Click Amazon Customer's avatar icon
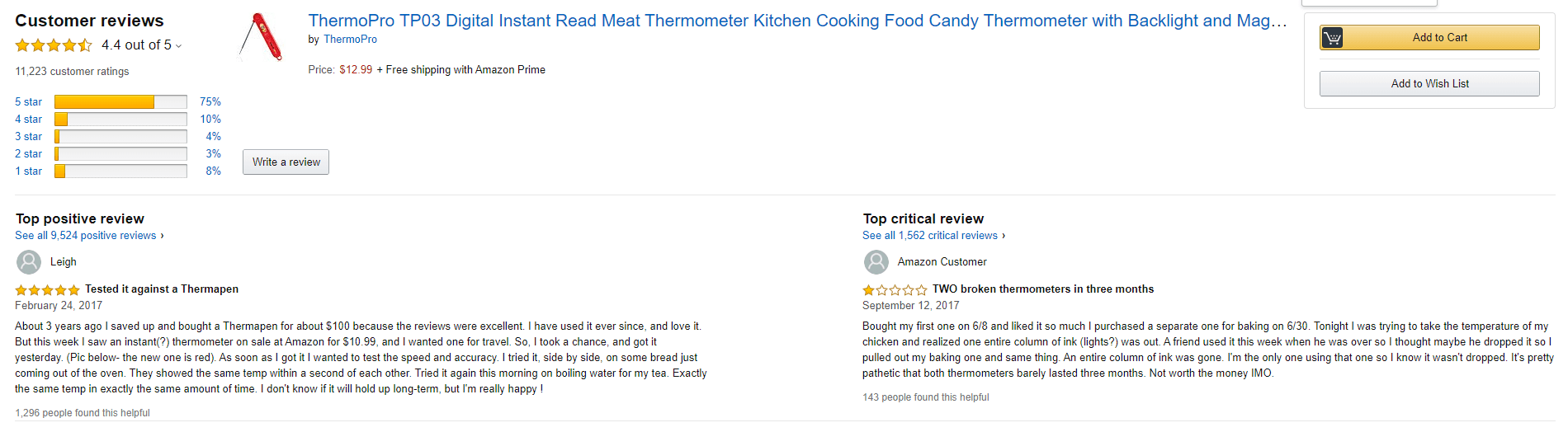 click(x=876, y=262)
